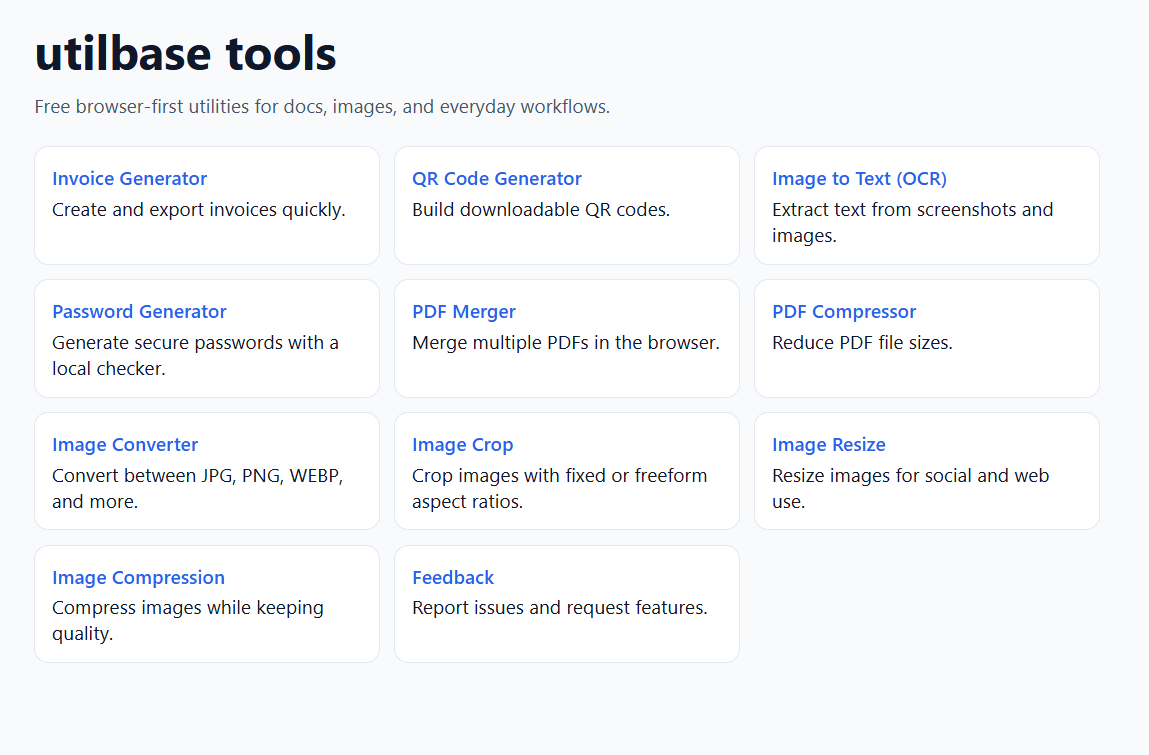Open the Invoice Generator tool
This screenshot has width=1149, height=755.
[129, 178]
